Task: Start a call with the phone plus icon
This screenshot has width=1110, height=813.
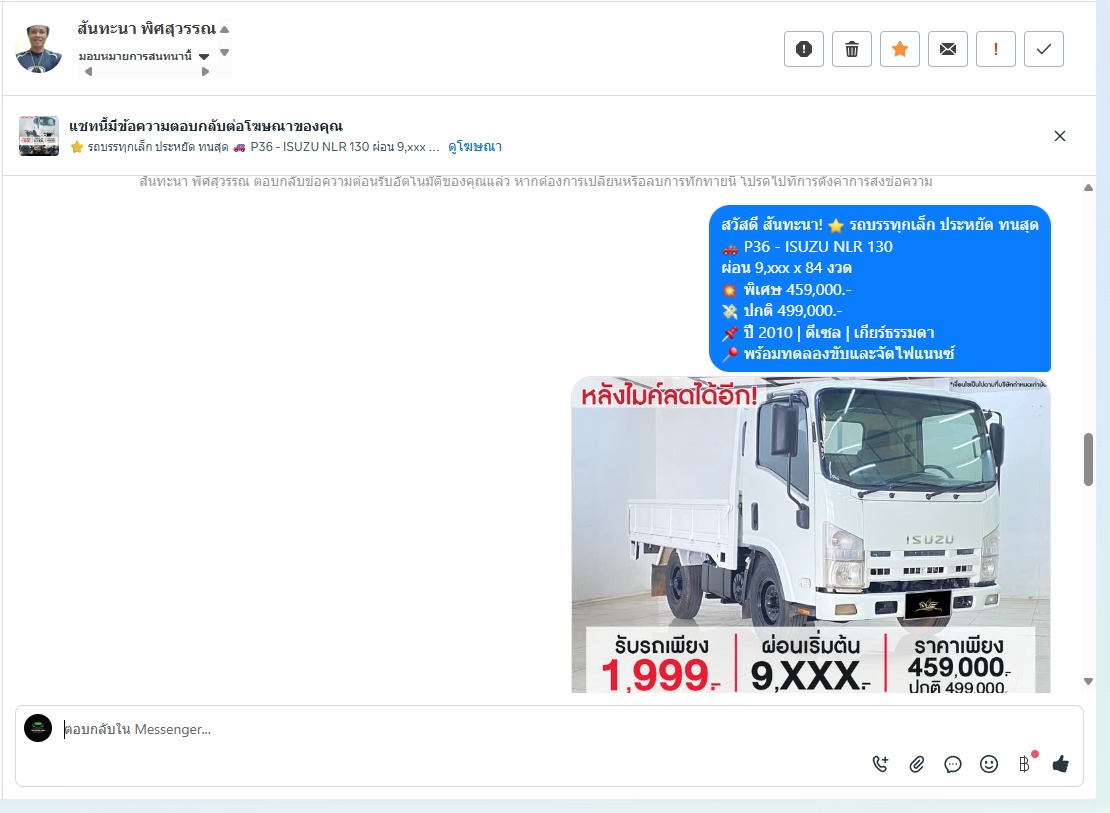Action: pos(881,764)
